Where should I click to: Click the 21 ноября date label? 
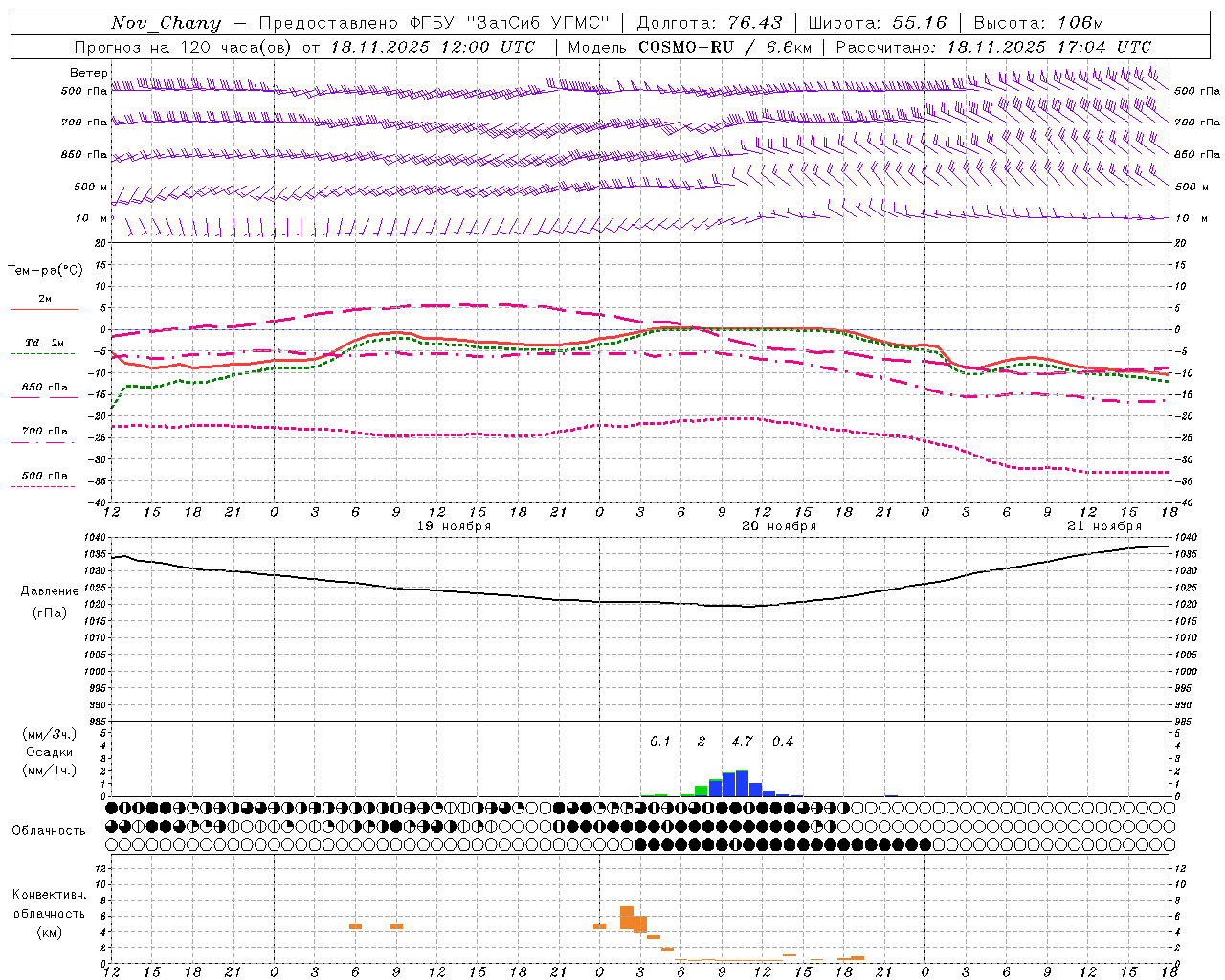(1104, 526)
